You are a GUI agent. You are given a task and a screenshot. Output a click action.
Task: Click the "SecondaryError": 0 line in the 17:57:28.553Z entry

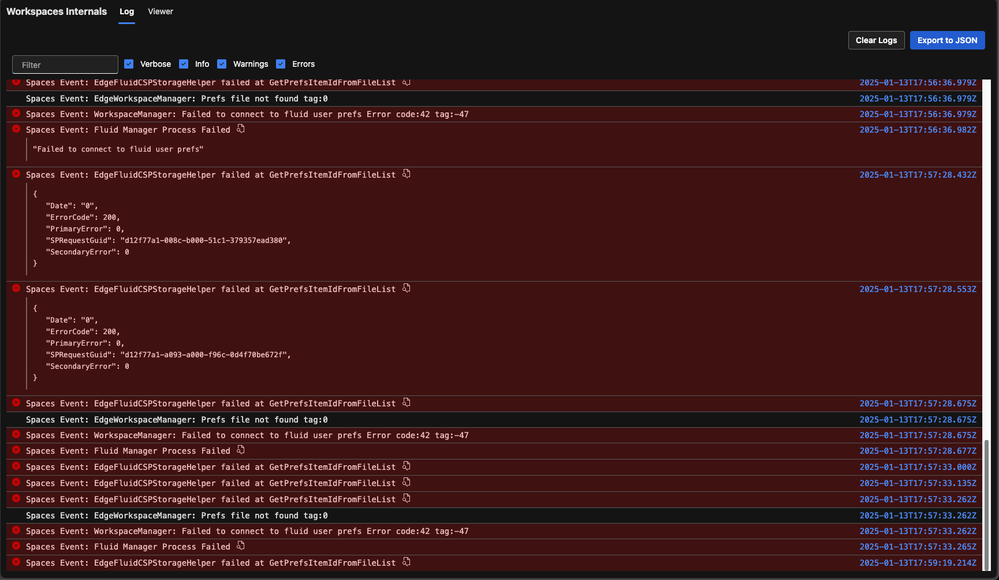(87, 366)
